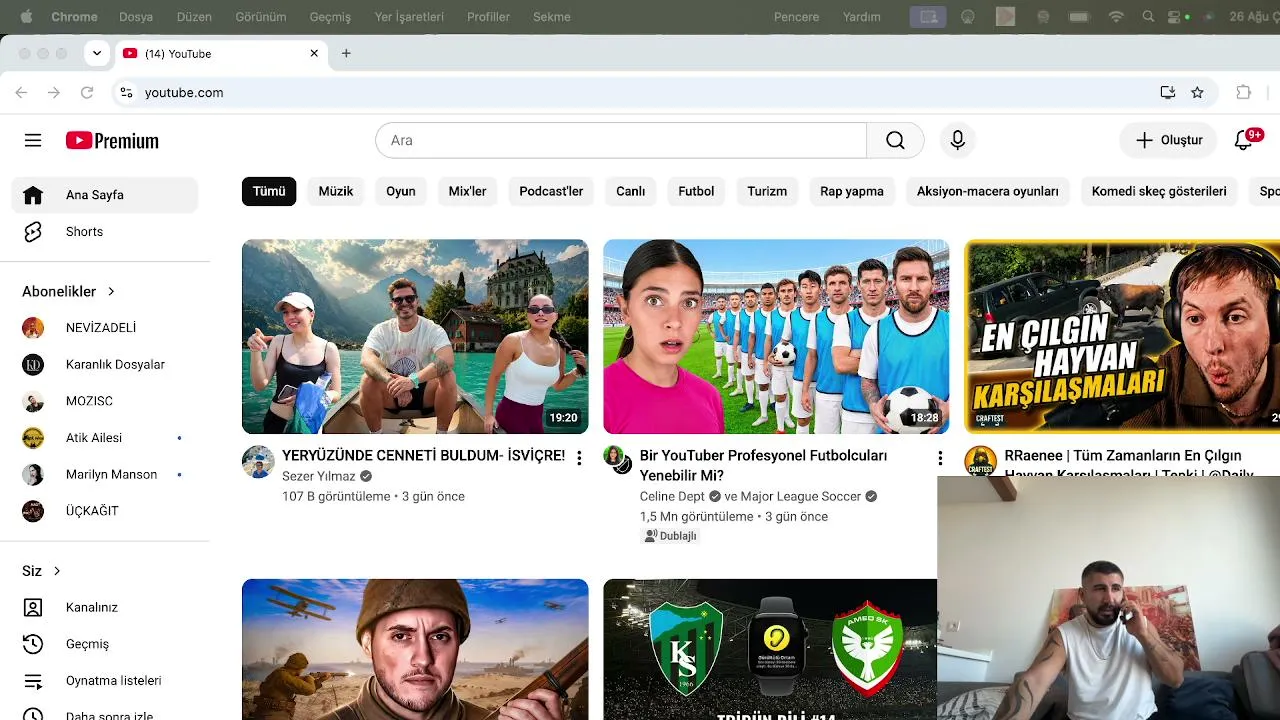The height and width of the screenshot is (720, 1280).
Task: Install YouTube app from address bar icon
Action: [x=1168, y=93]
